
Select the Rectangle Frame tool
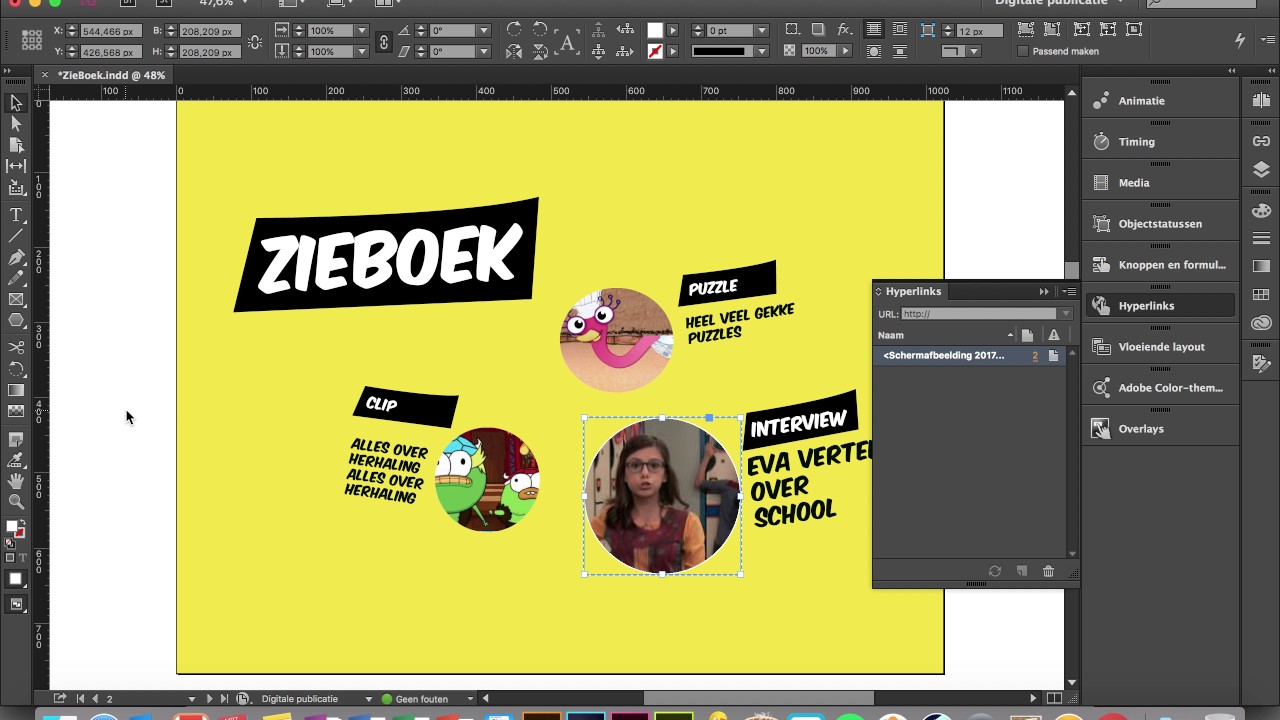coord(16,300)
